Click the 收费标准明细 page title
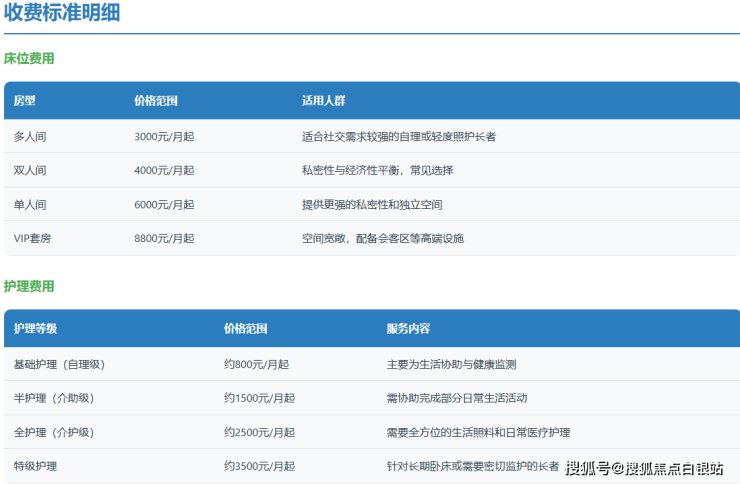Screen dimensions: 740x484 click(x=63, y=14)
